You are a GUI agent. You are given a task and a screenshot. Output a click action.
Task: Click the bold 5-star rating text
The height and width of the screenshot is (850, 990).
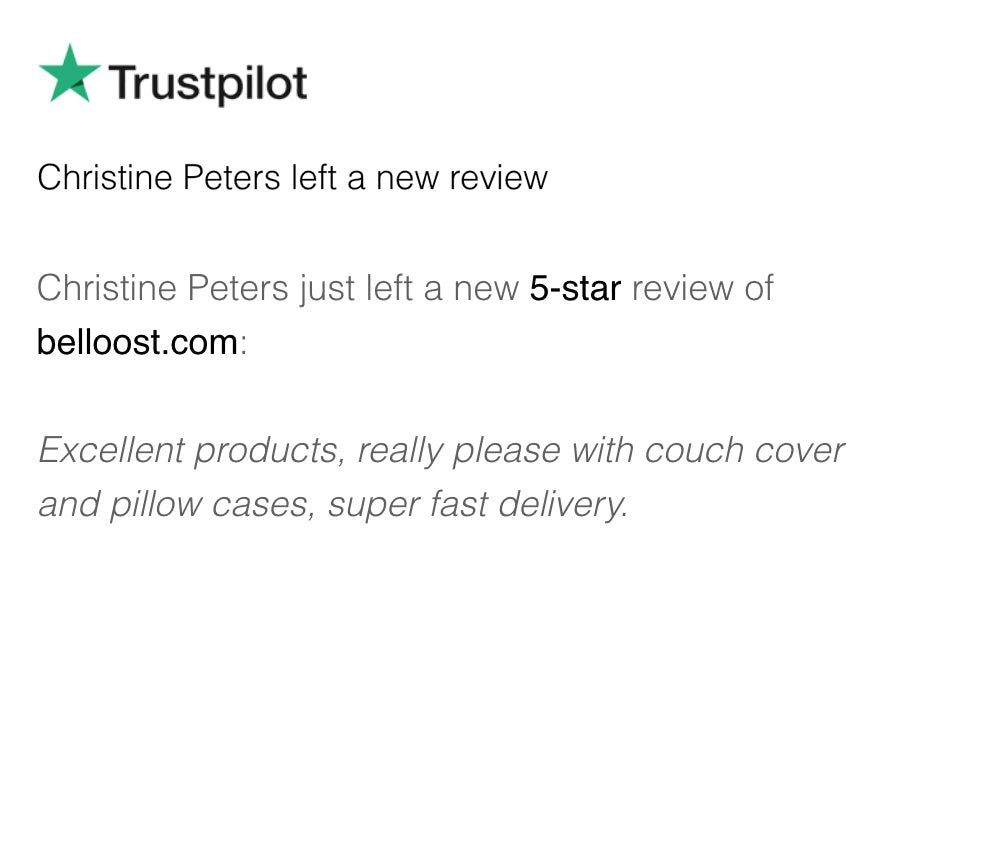[x=575, y=289]
